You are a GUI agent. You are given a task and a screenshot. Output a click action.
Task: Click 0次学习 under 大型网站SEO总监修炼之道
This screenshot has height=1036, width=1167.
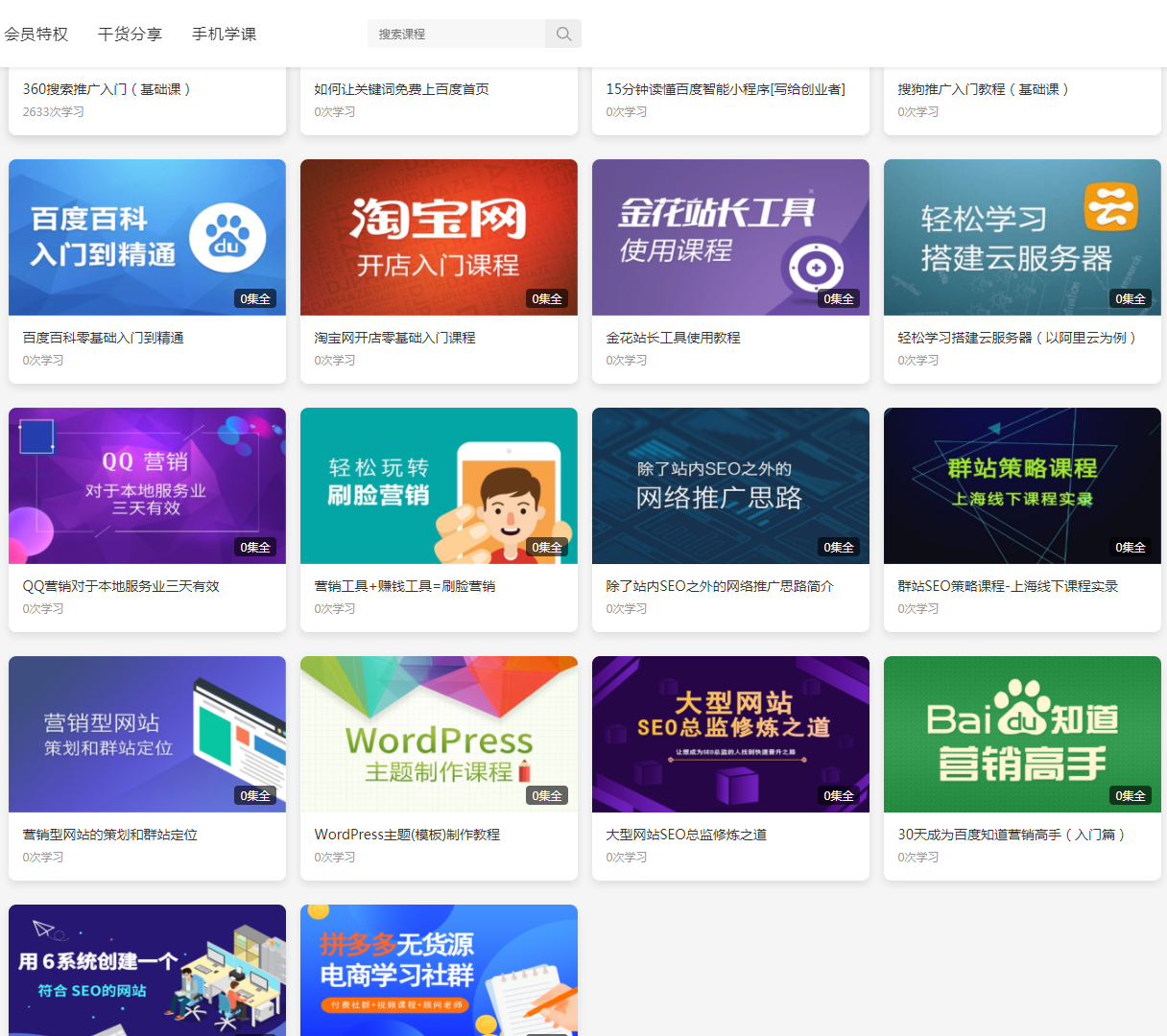pyautogui.click(x=627, y=858)
